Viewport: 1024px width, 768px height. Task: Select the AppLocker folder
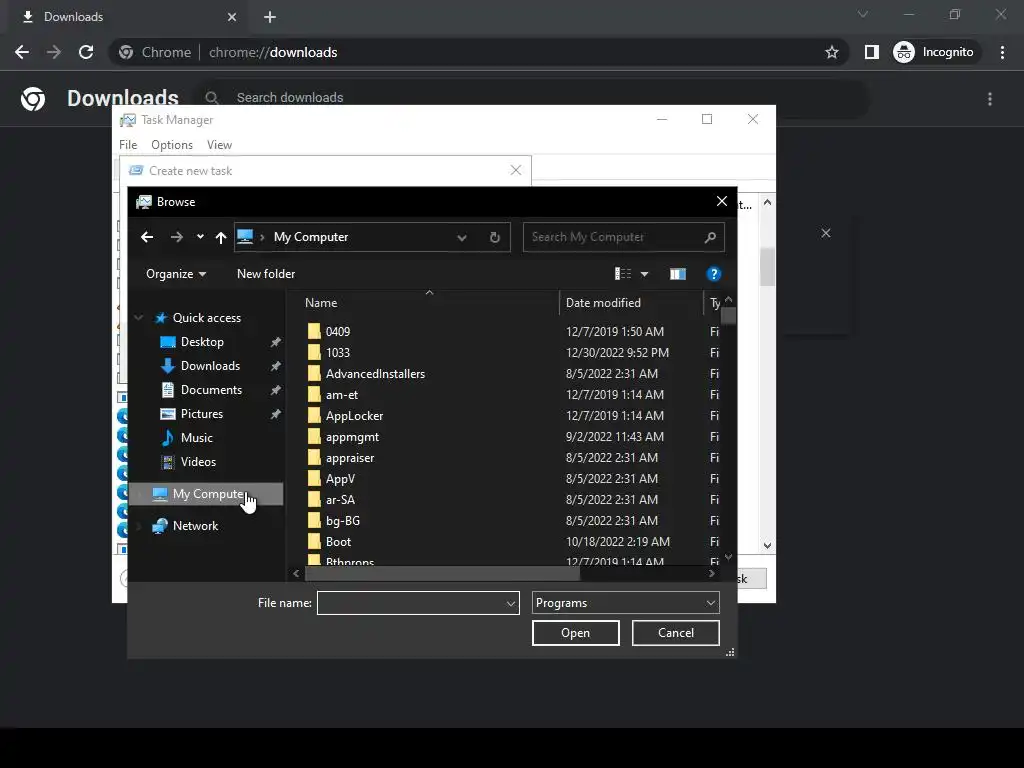click(x=354, y=415)
